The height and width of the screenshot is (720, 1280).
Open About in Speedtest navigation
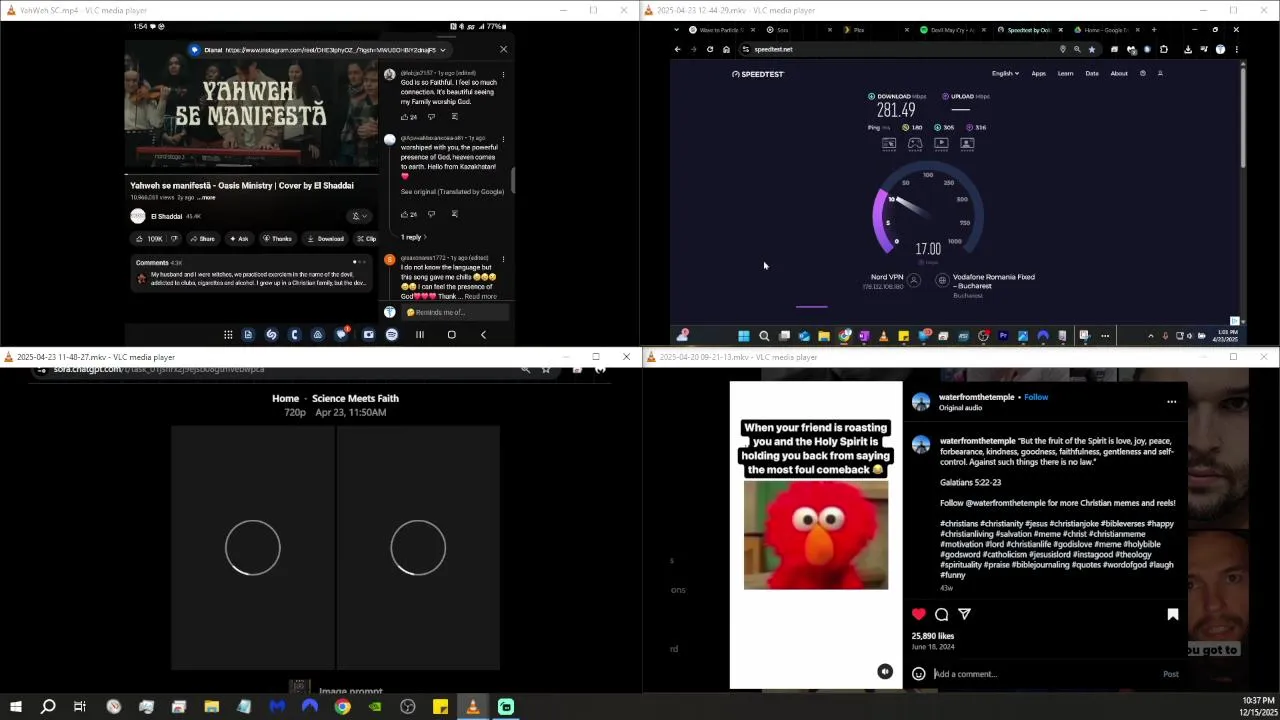1119,73
